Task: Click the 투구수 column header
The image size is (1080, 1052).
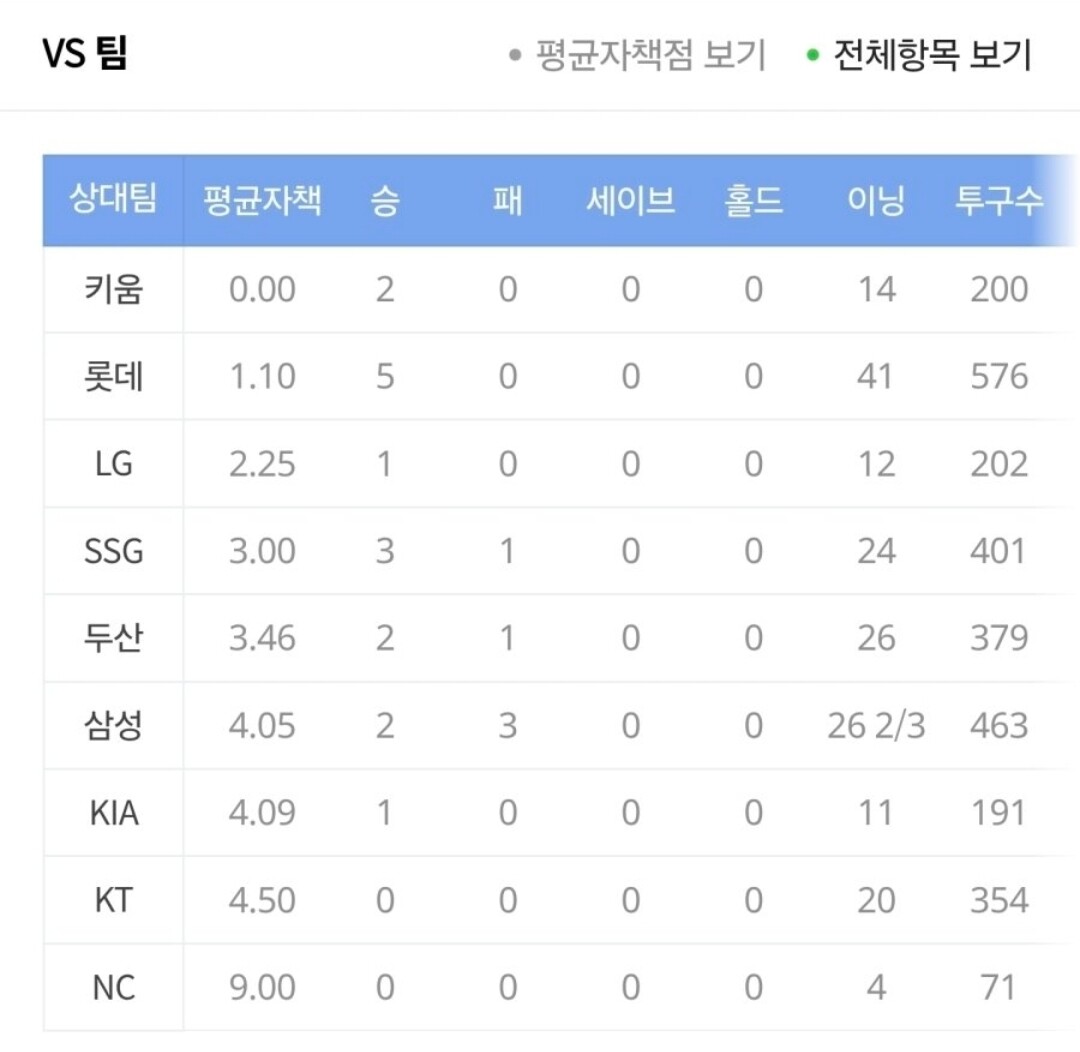Action: [999, 200]
